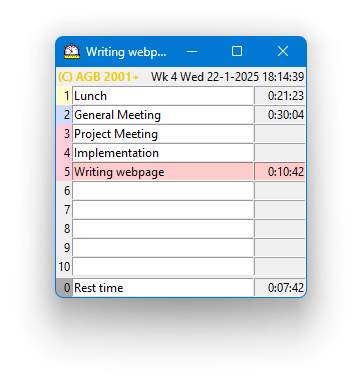Switch to Rest time via number 0
The image size is (361, 384).
(64, 288)
